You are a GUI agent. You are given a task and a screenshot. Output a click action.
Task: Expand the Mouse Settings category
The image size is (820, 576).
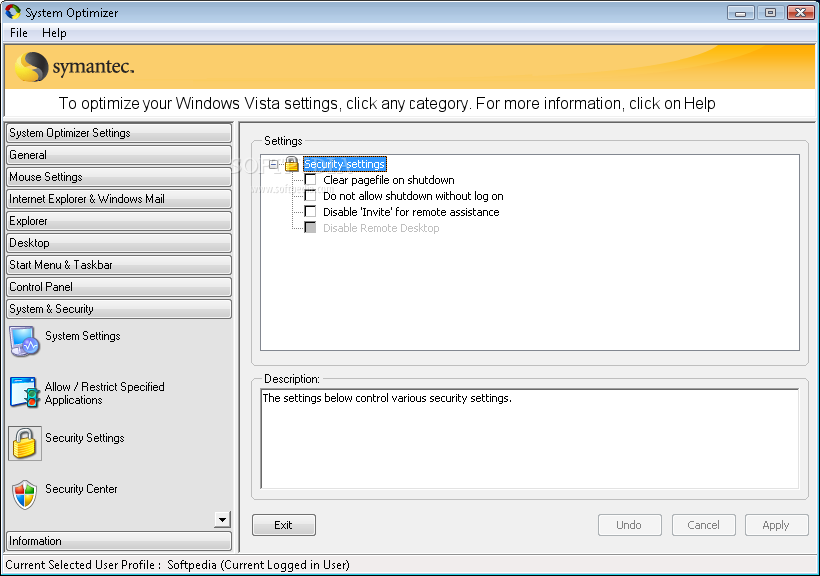click(119, 177)
